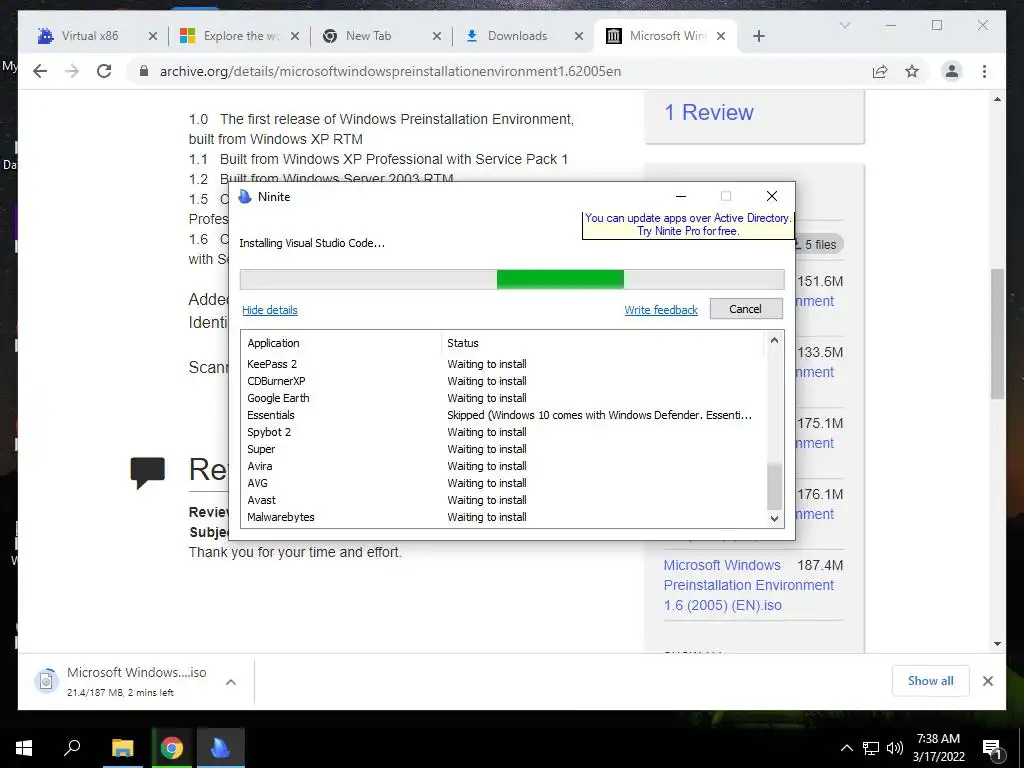This screenshot has height=768, width=1024.
Task: Open the Windows Start menu
Action: click(24, 748)
